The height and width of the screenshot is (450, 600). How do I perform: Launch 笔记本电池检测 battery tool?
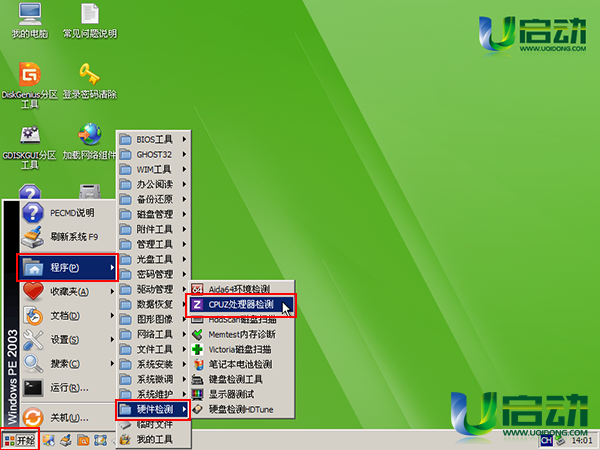click(x=242, y=364)
